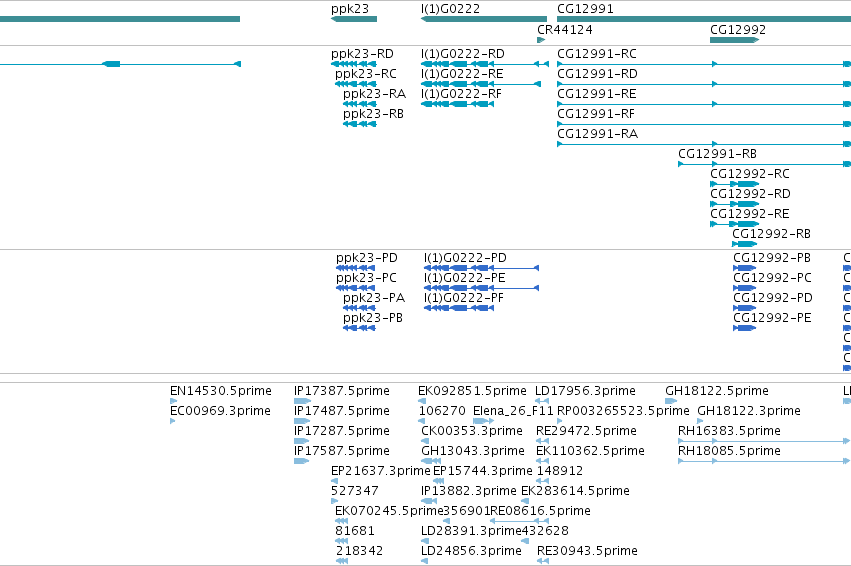Screen dimensions: 851x566
Task: Open the ppk23-RC transcript
Action: click(356, 84)
